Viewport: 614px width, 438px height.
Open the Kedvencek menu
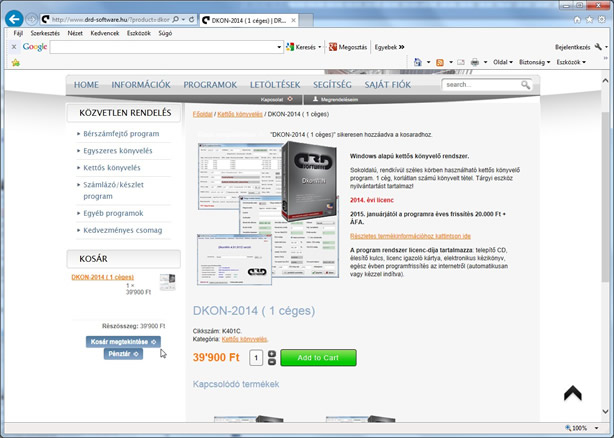[x=105, y=33]
